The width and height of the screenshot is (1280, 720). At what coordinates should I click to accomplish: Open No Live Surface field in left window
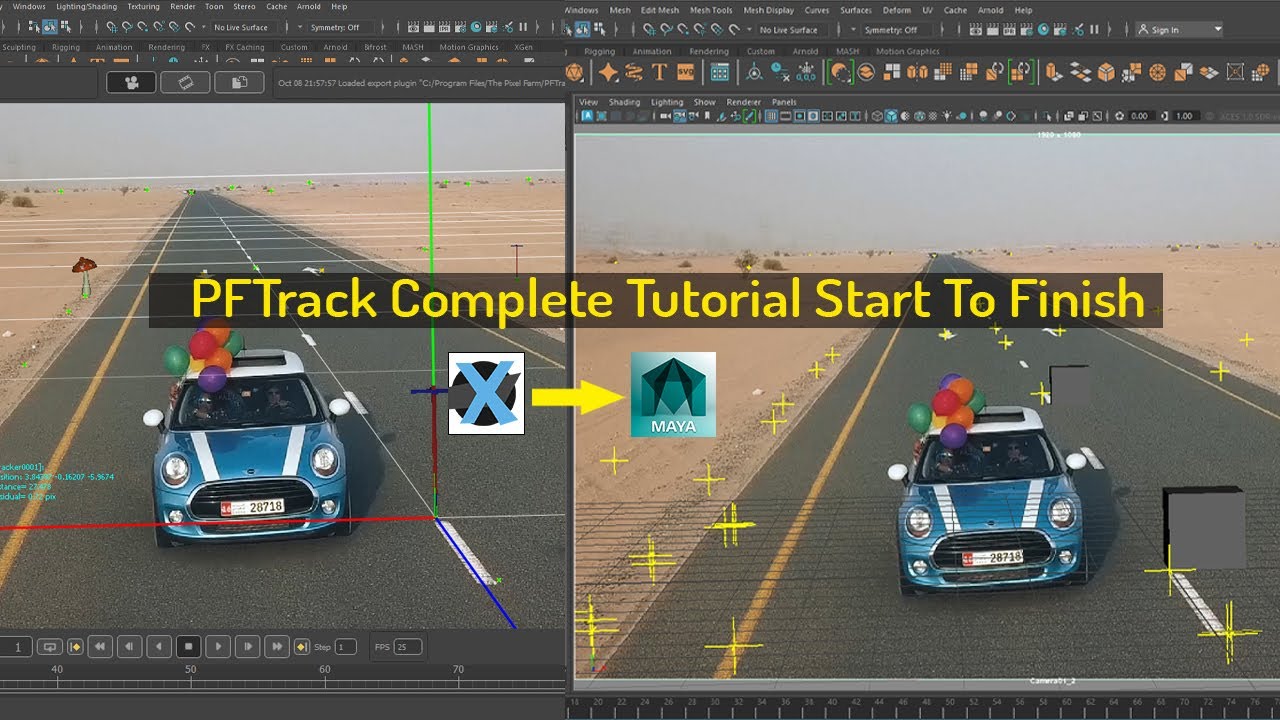[x=245, y=27]
